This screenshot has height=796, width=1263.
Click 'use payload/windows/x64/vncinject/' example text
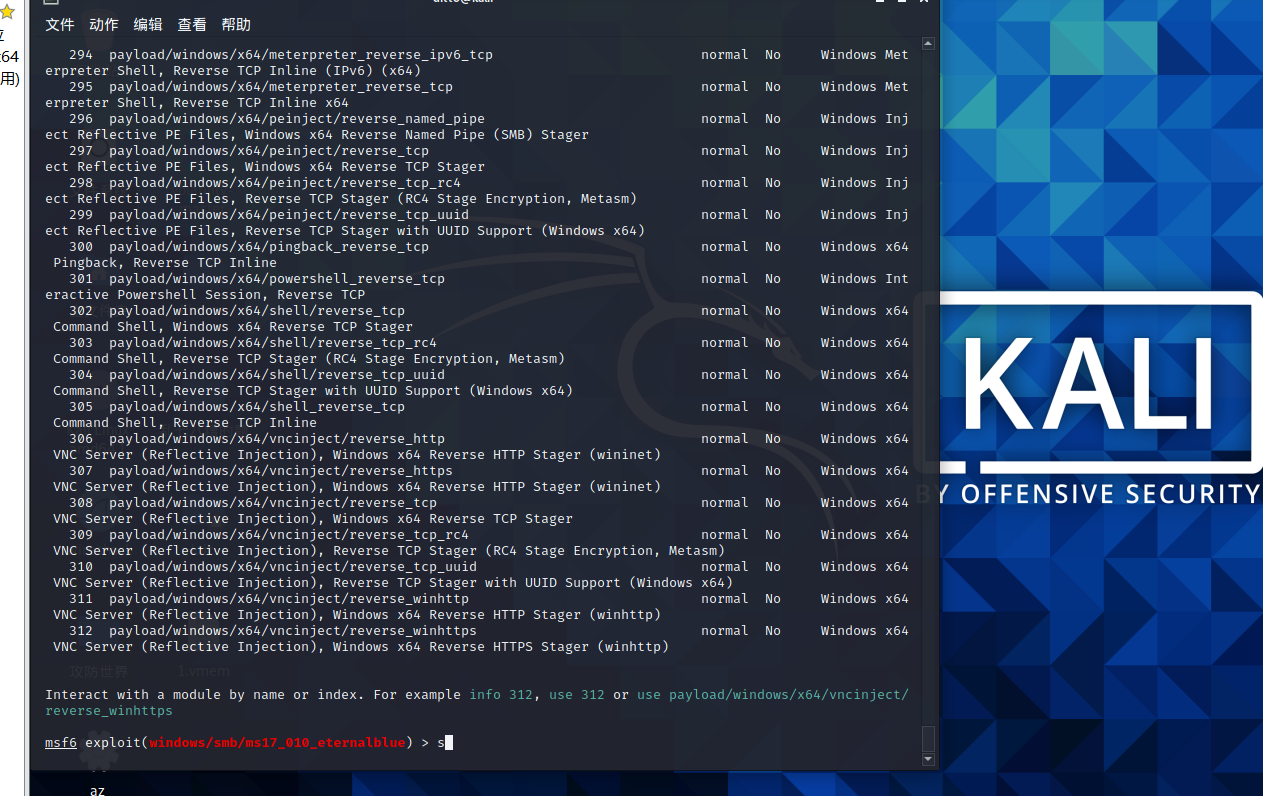773,695
